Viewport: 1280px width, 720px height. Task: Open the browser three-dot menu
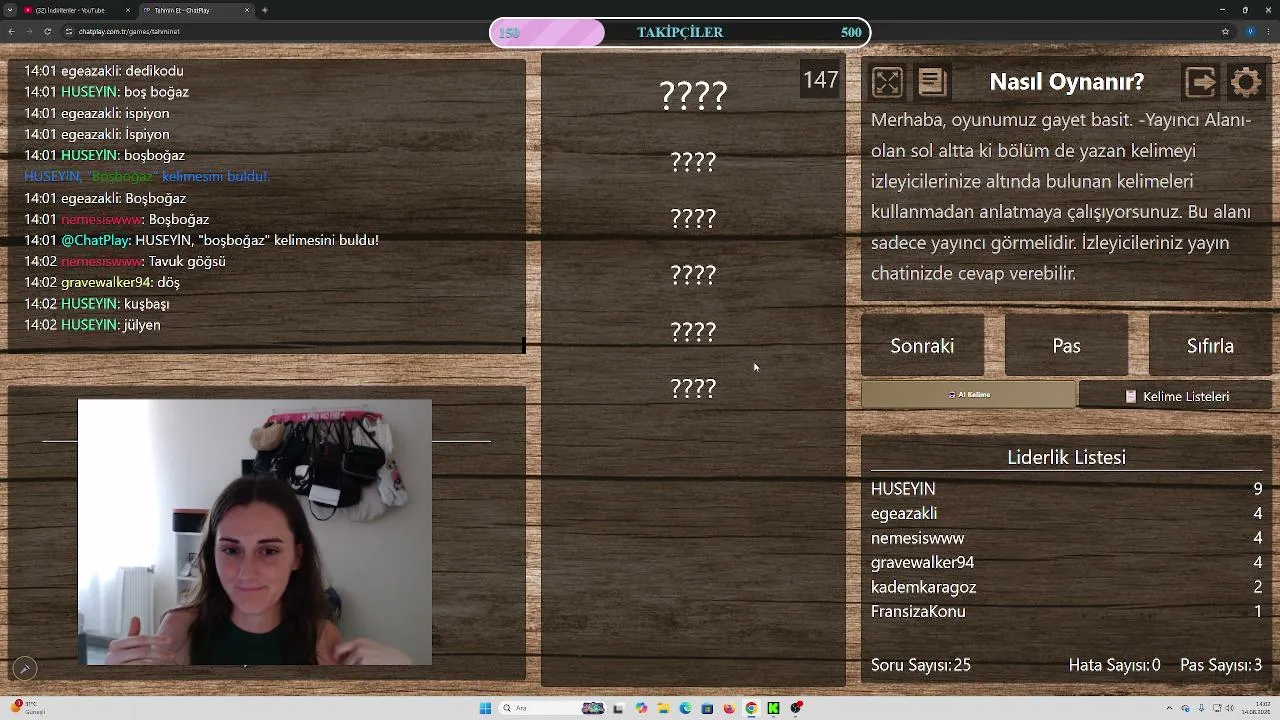tap(1270, 31)
